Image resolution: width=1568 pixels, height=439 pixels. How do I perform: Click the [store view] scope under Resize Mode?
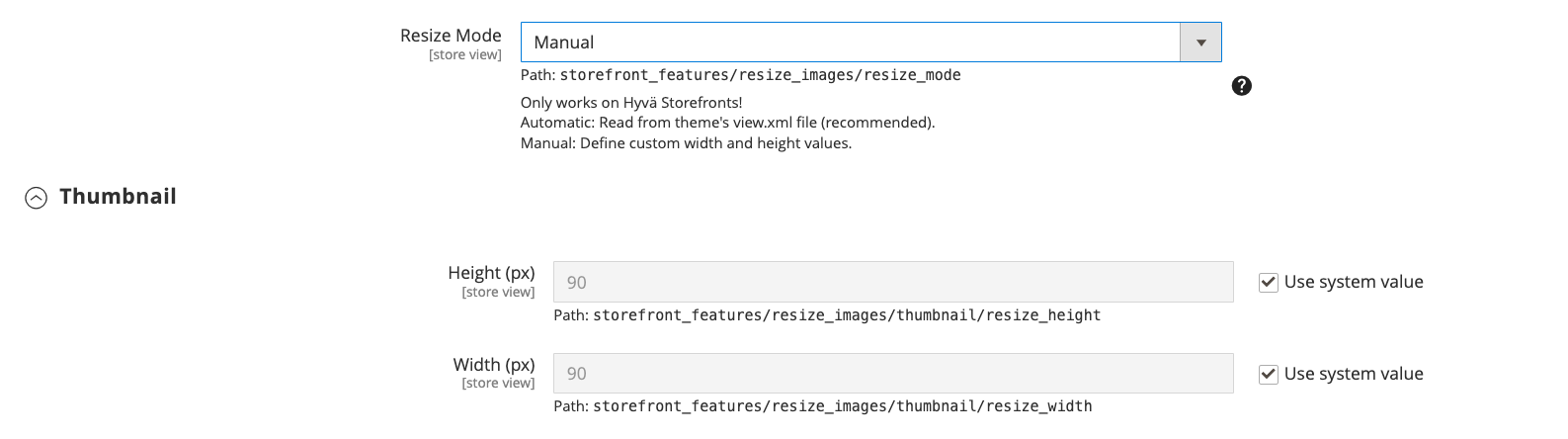464,55
